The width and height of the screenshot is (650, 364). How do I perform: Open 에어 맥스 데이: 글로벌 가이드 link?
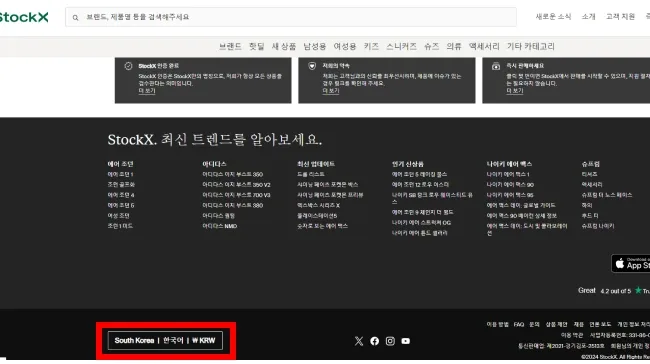521,206
